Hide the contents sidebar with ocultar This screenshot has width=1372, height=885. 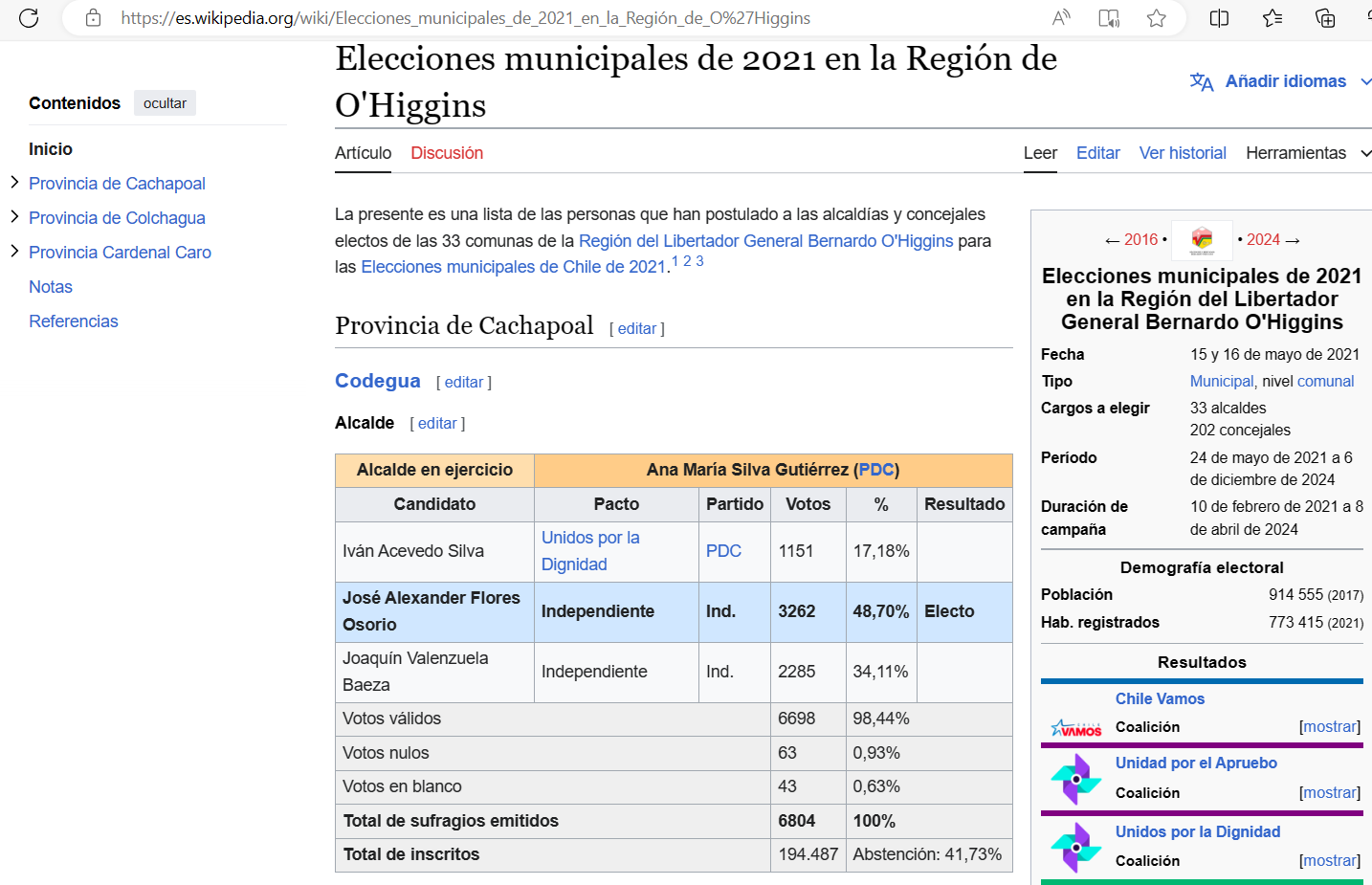coord(165,103)
